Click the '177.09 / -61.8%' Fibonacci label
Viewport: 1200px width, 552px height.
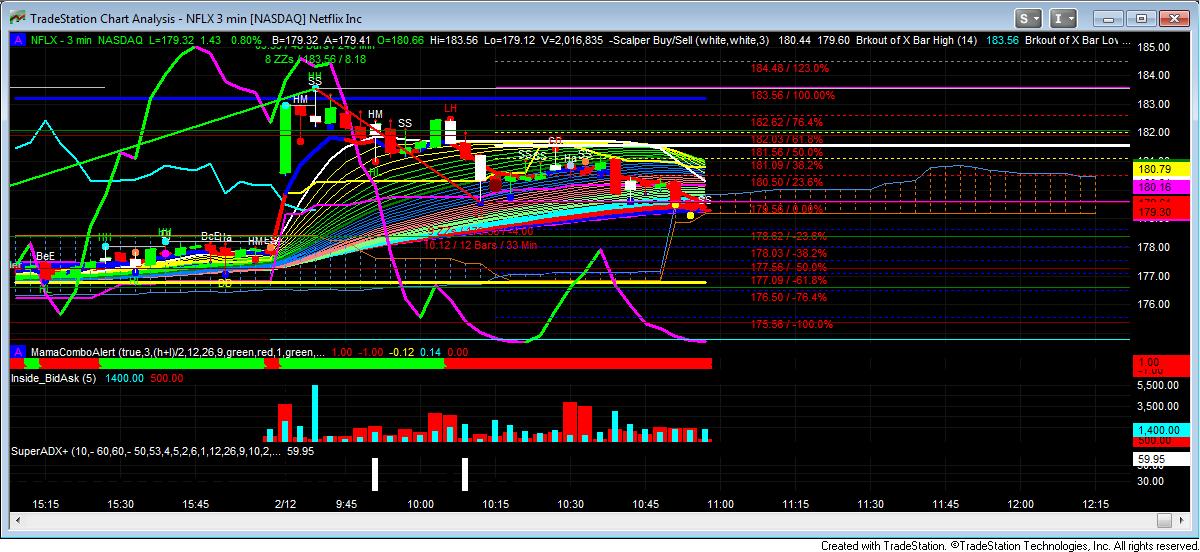point(789,282)
